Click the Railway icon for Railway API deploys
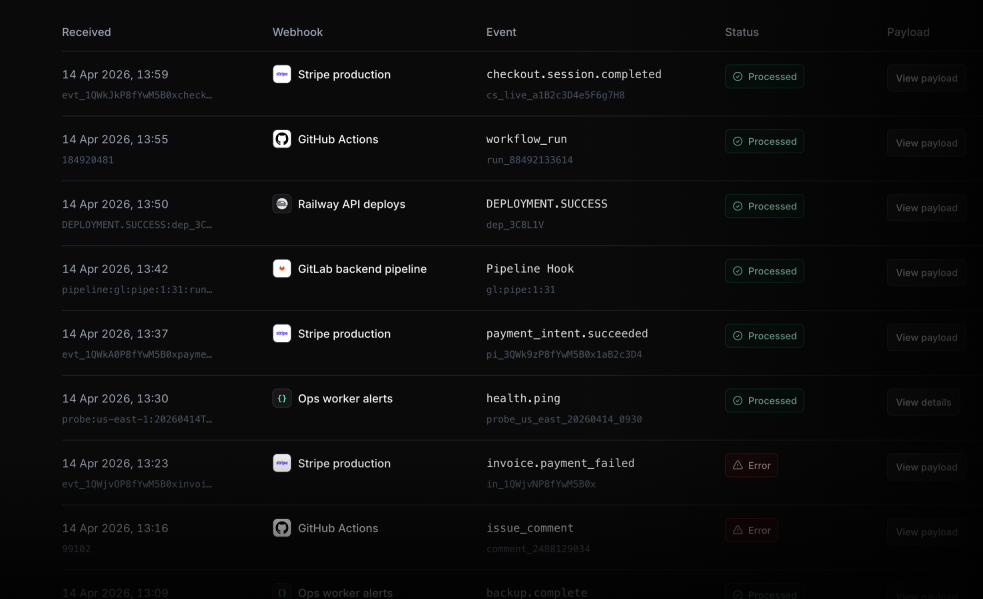This screenshot has width=983, height=599. 281,204
